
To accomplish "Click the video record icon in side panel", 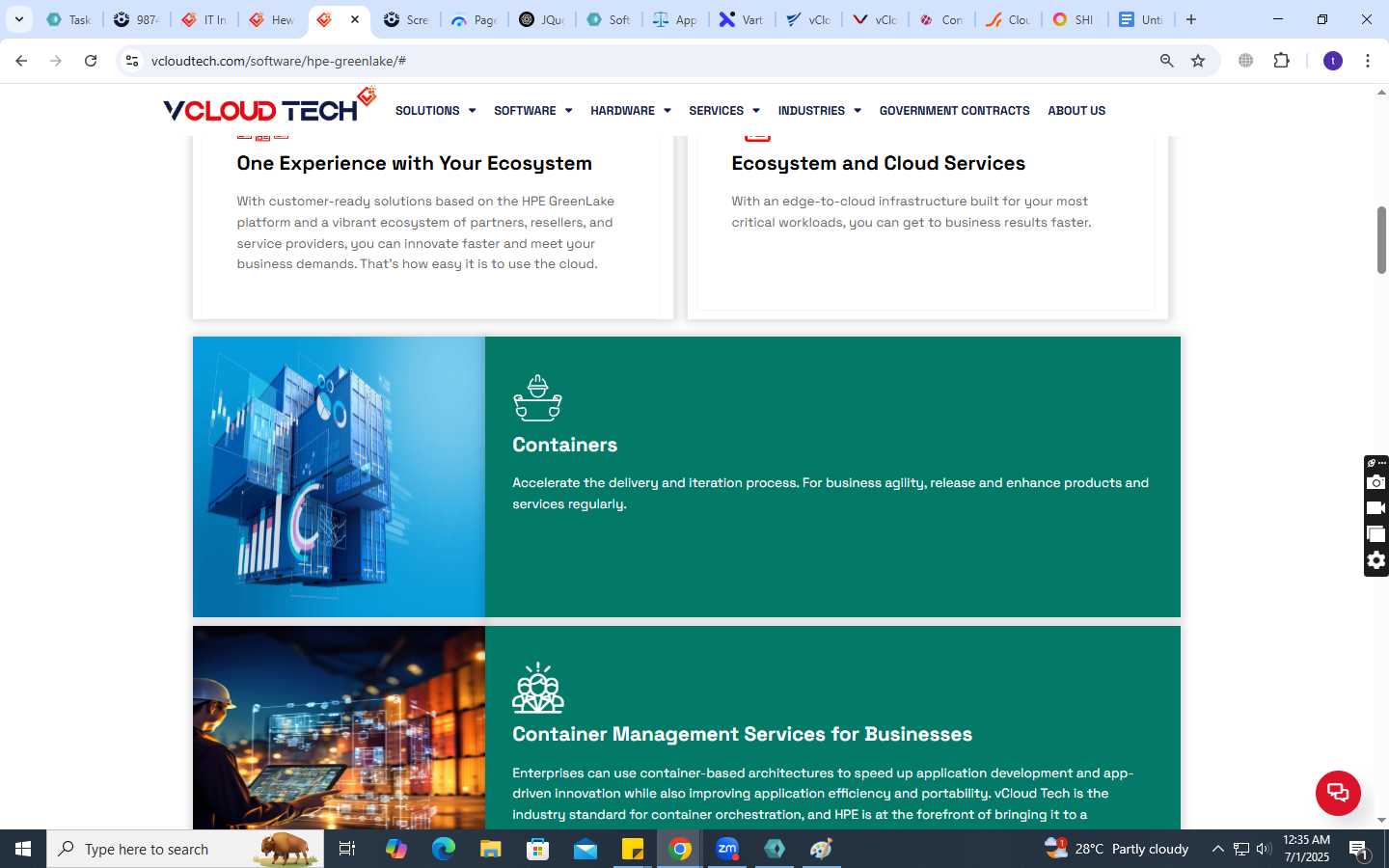I will 1375,508.
